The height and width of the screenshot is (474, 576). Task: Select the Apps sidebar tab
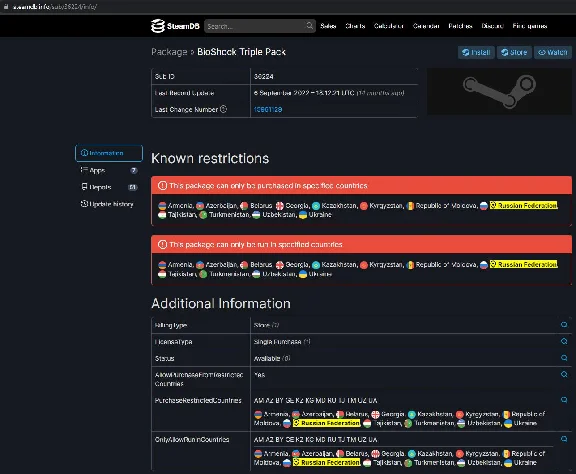109,170
